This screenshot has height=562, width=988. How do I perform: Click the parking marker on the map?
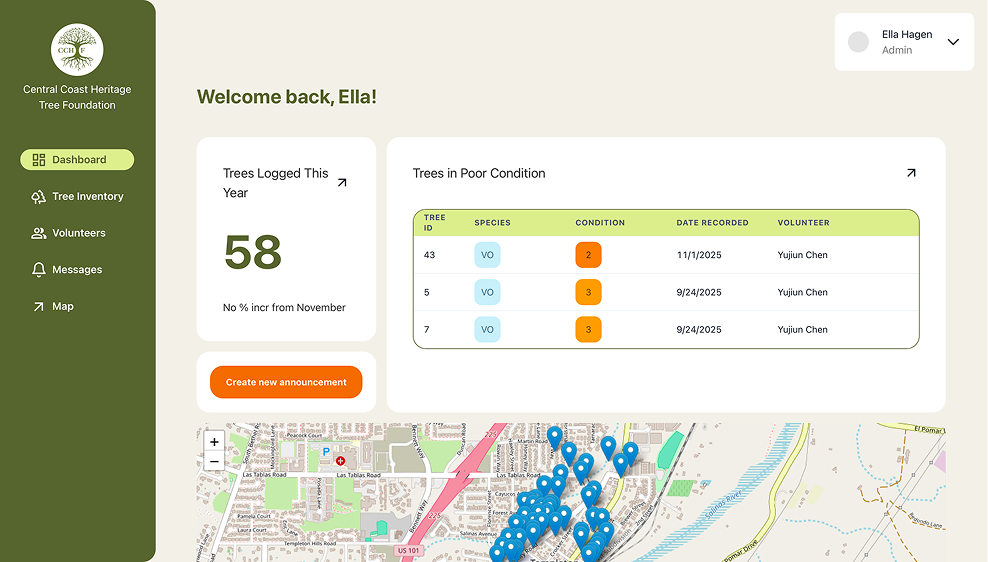pos(325,452)
